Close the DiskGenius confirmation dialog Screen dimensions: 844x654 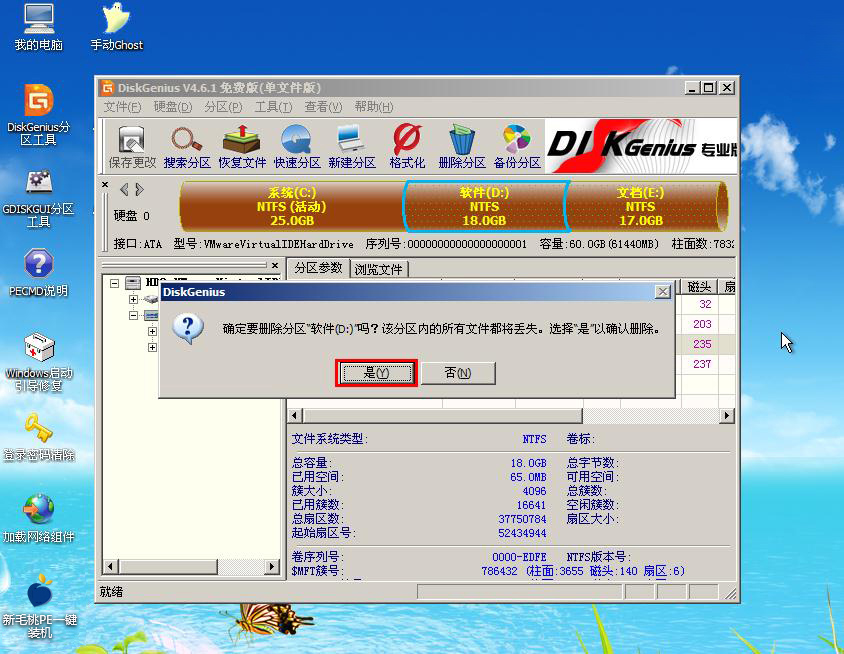pyautogui.click(x=663, y=292)
